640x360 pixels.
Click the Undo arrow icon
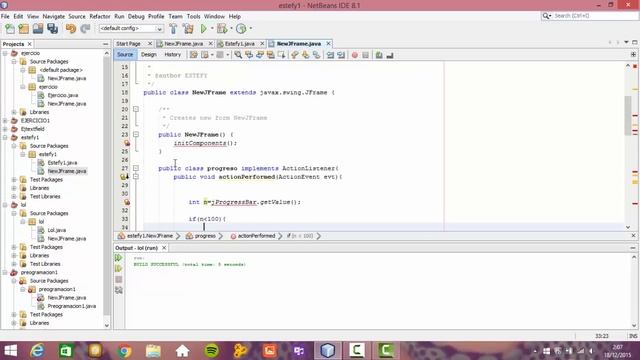[71, 29]
